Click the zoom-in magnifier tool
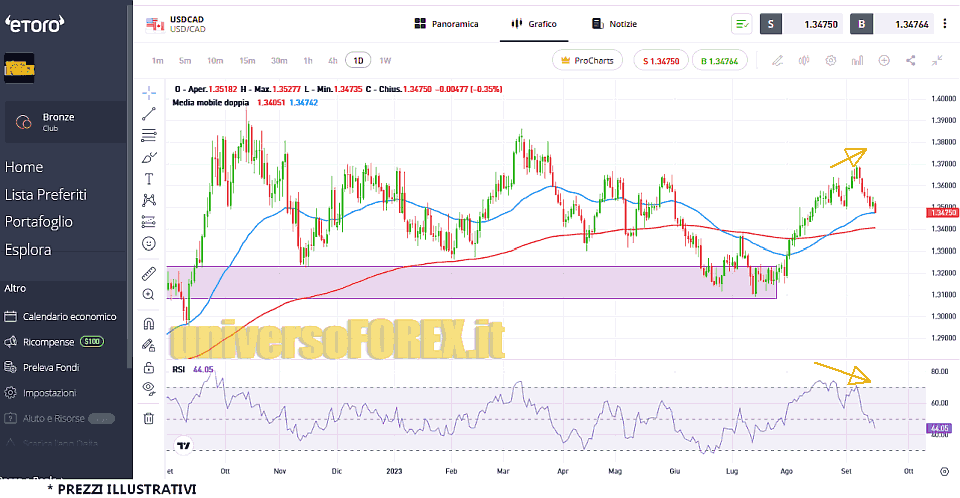Image resolution: width=960 pixels, height=498 pixels. tap(149, 294)
